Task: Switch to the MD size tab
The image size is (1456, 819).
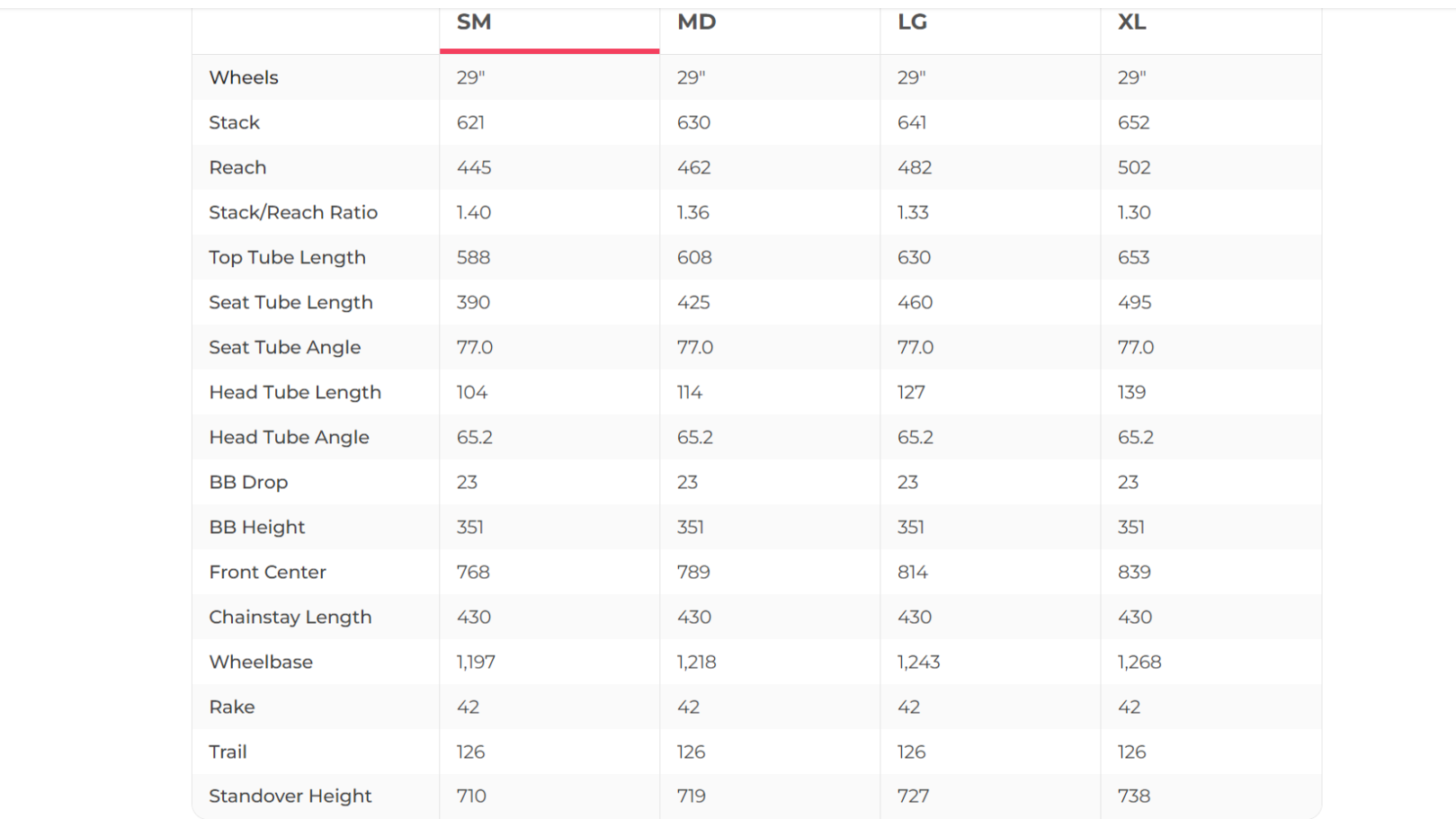Action: 696,22
